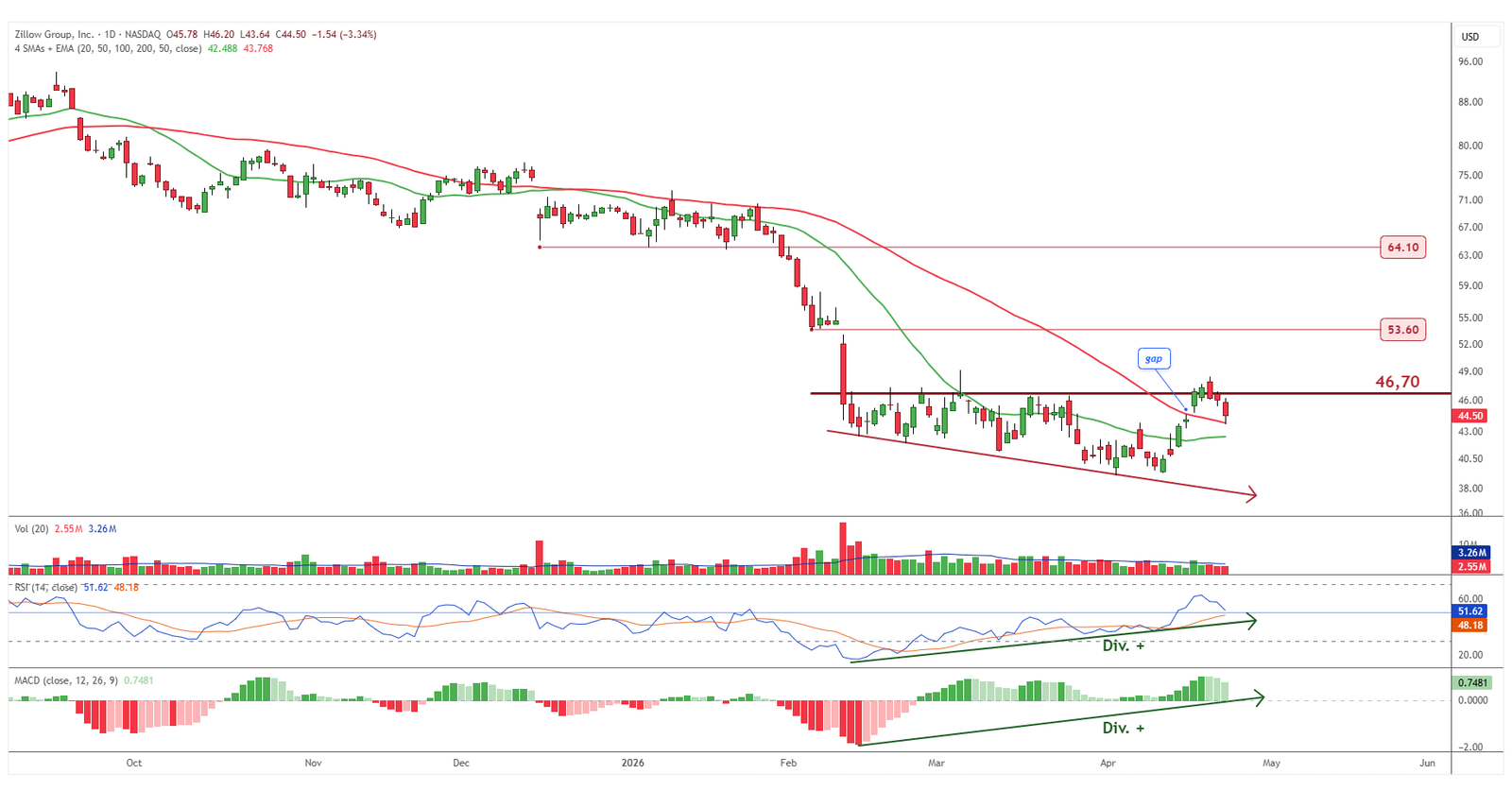Select the Vol (20) indicator legend
Image resolution: width=1512 pixels, height=791 pixels.
pyautogui.click(x=31, y=529)
